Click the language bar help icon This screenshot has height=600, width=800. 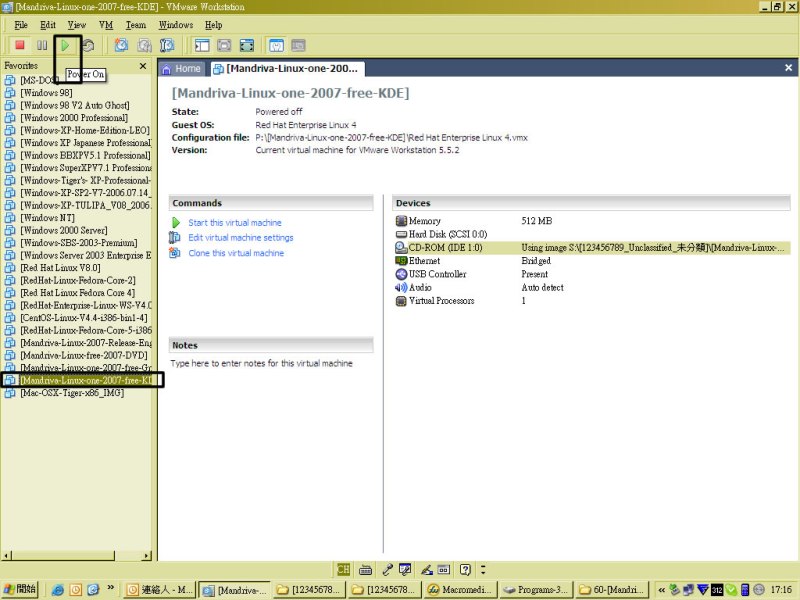[x=465, y=569]
